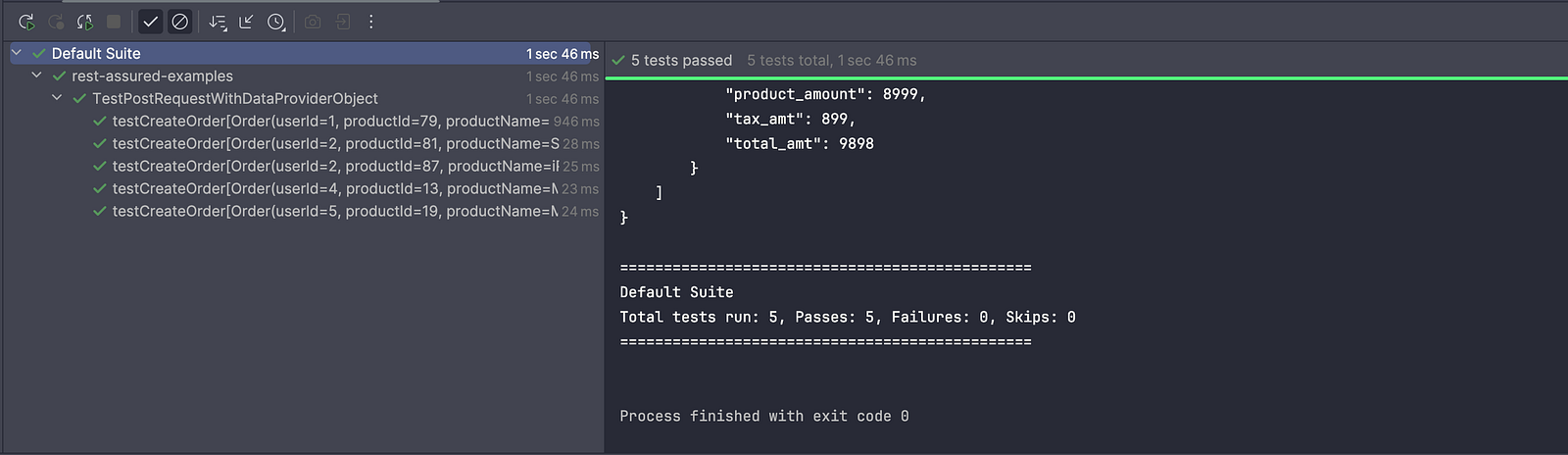The height and width of the screenshot is (455, 1568).
Task: Click the Rerun tests icon
Action: pyautogui.click(x=26, y=22)
